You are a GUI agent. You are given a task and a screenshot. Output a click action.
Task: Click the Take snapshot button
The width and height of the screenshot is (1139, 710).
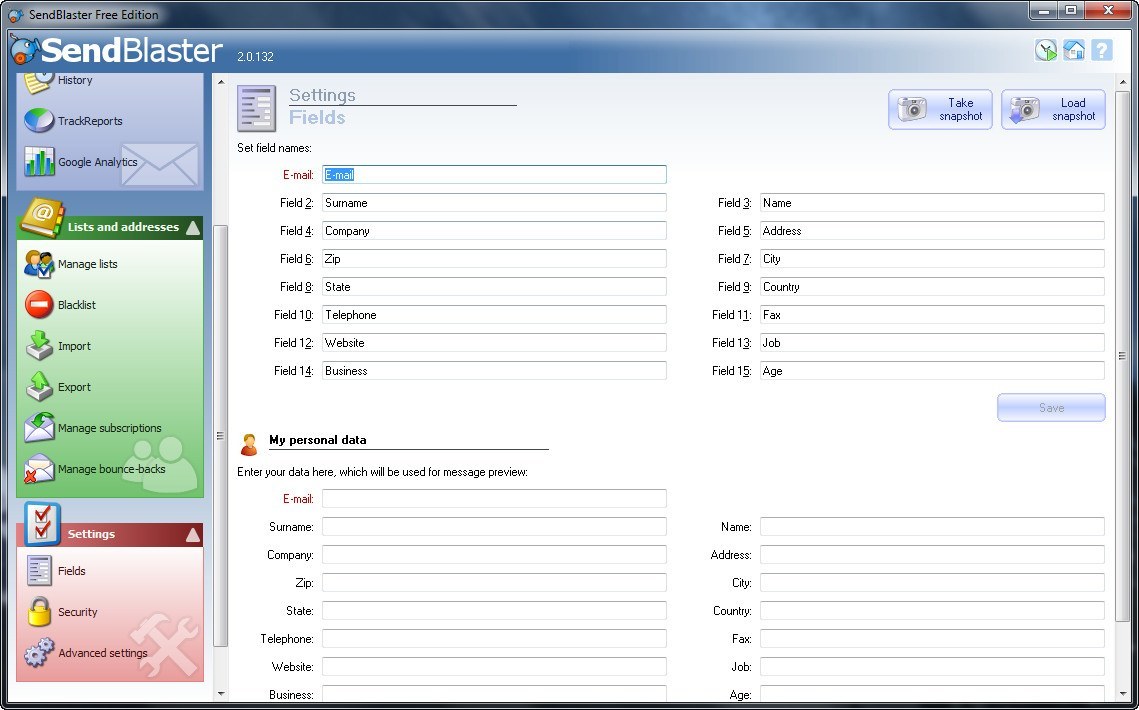pyautogui.click(x=939, y=109)
